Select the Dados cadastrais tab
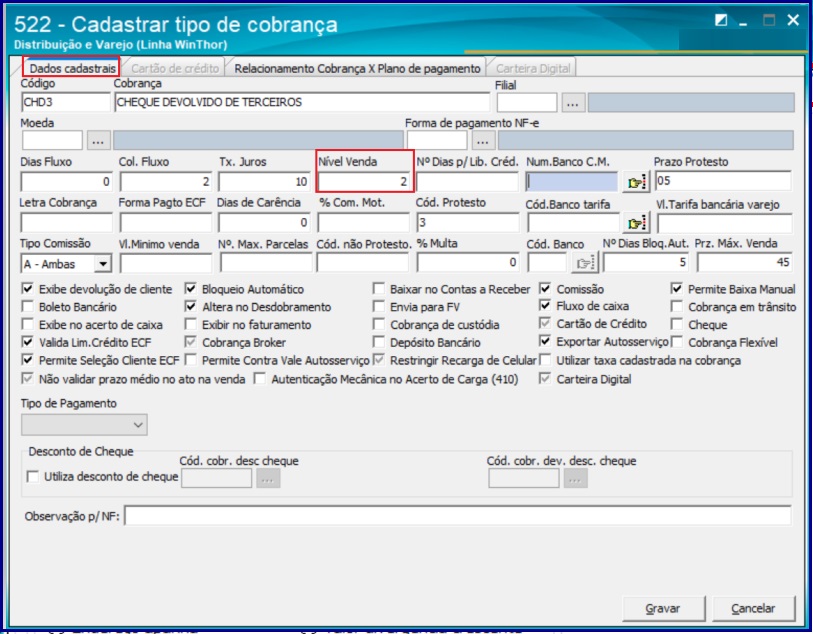This screenshot has width=813, height=634. (x=72, y=68)
